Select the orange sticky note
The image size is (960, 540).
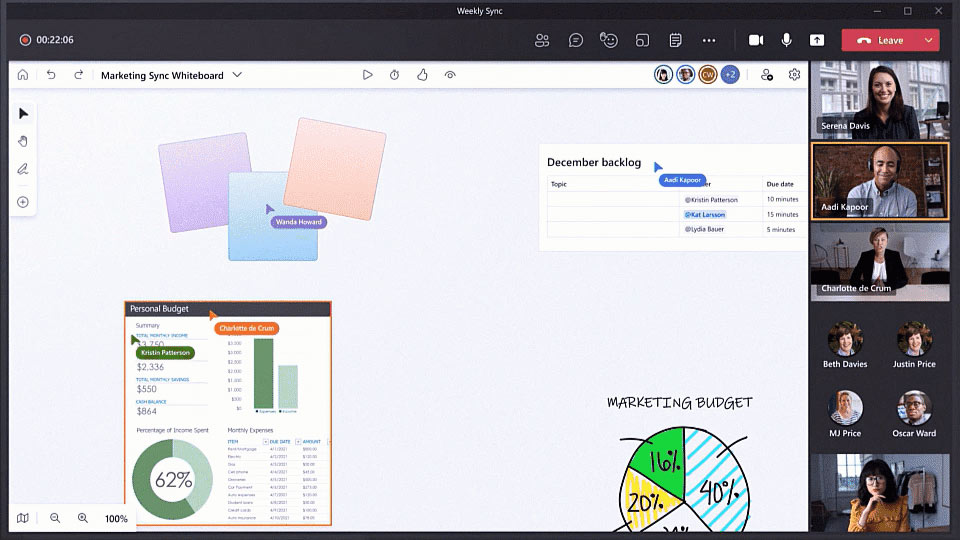[335, 168]
